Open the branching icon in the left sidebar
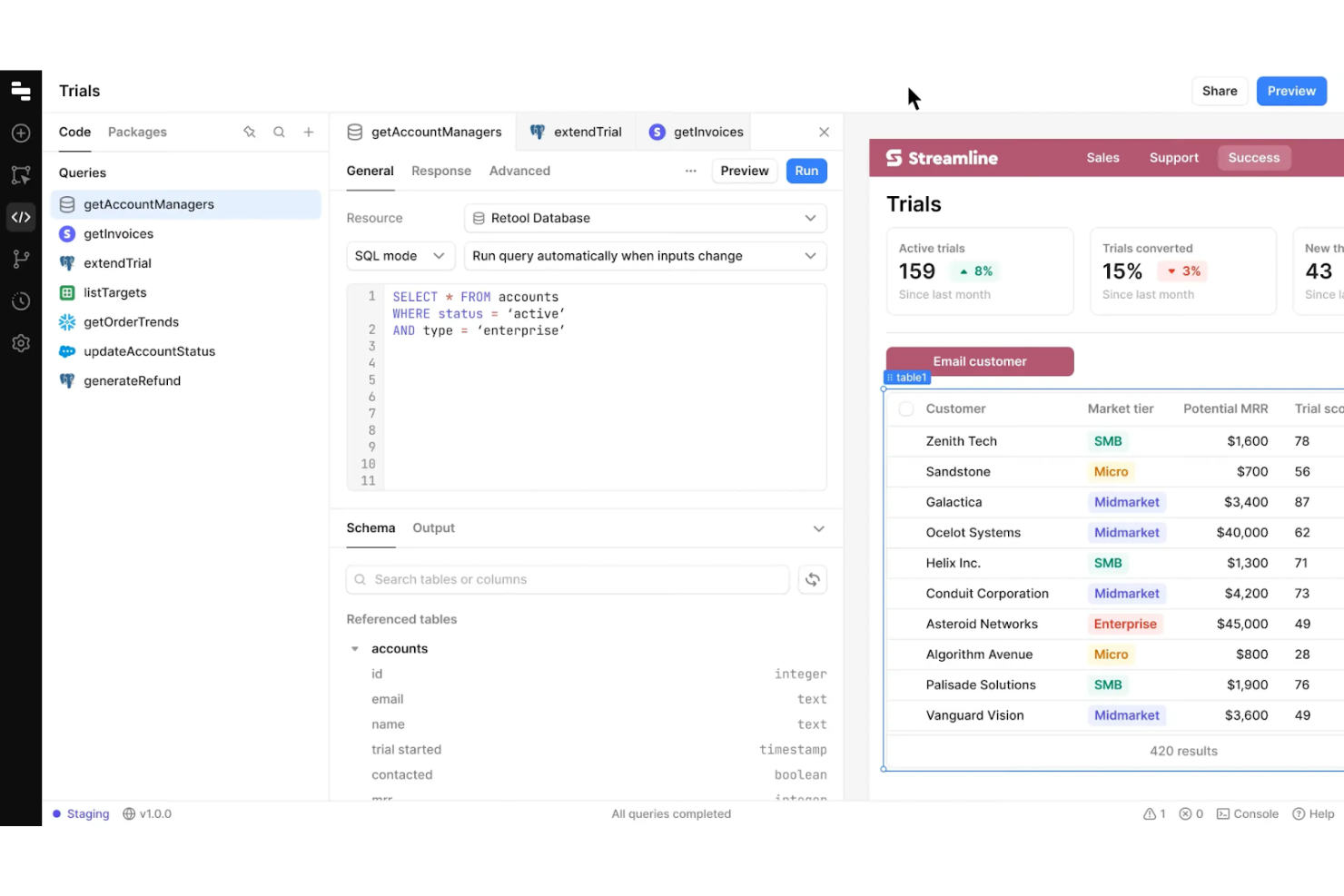The image size is (1344, 896). [x=20, y=259]
